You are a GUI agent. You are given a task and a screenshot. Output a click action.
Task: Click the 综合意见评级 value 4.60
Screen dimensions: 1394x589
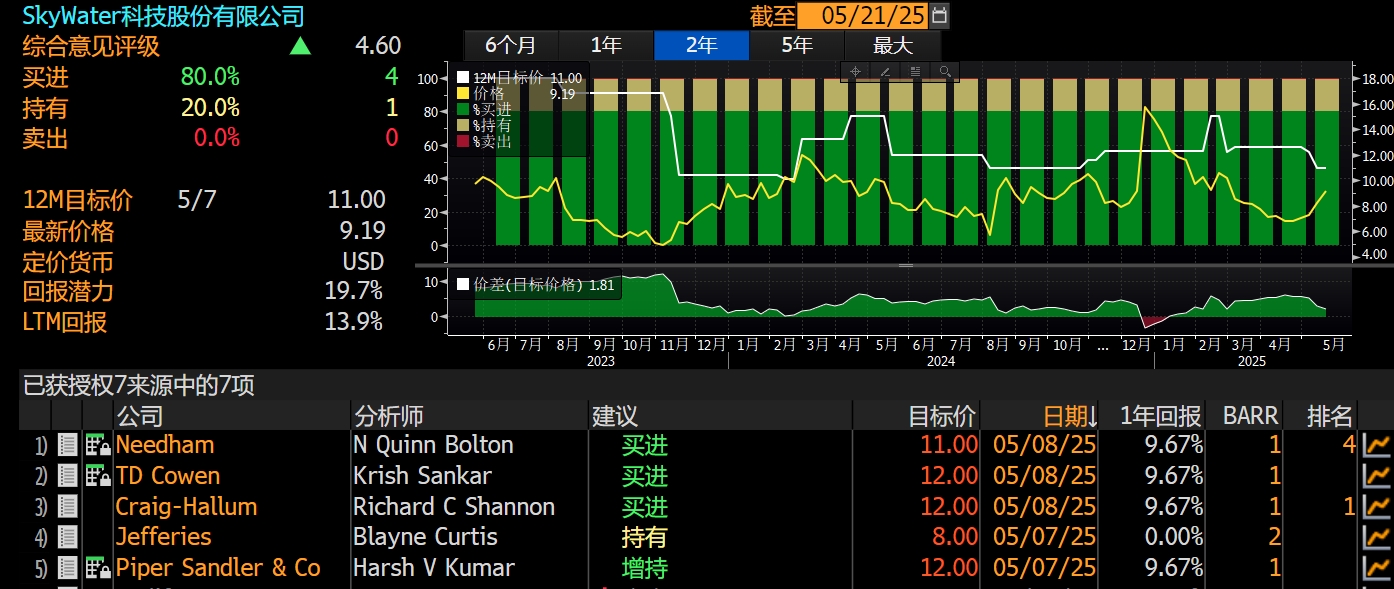[378, 46]
